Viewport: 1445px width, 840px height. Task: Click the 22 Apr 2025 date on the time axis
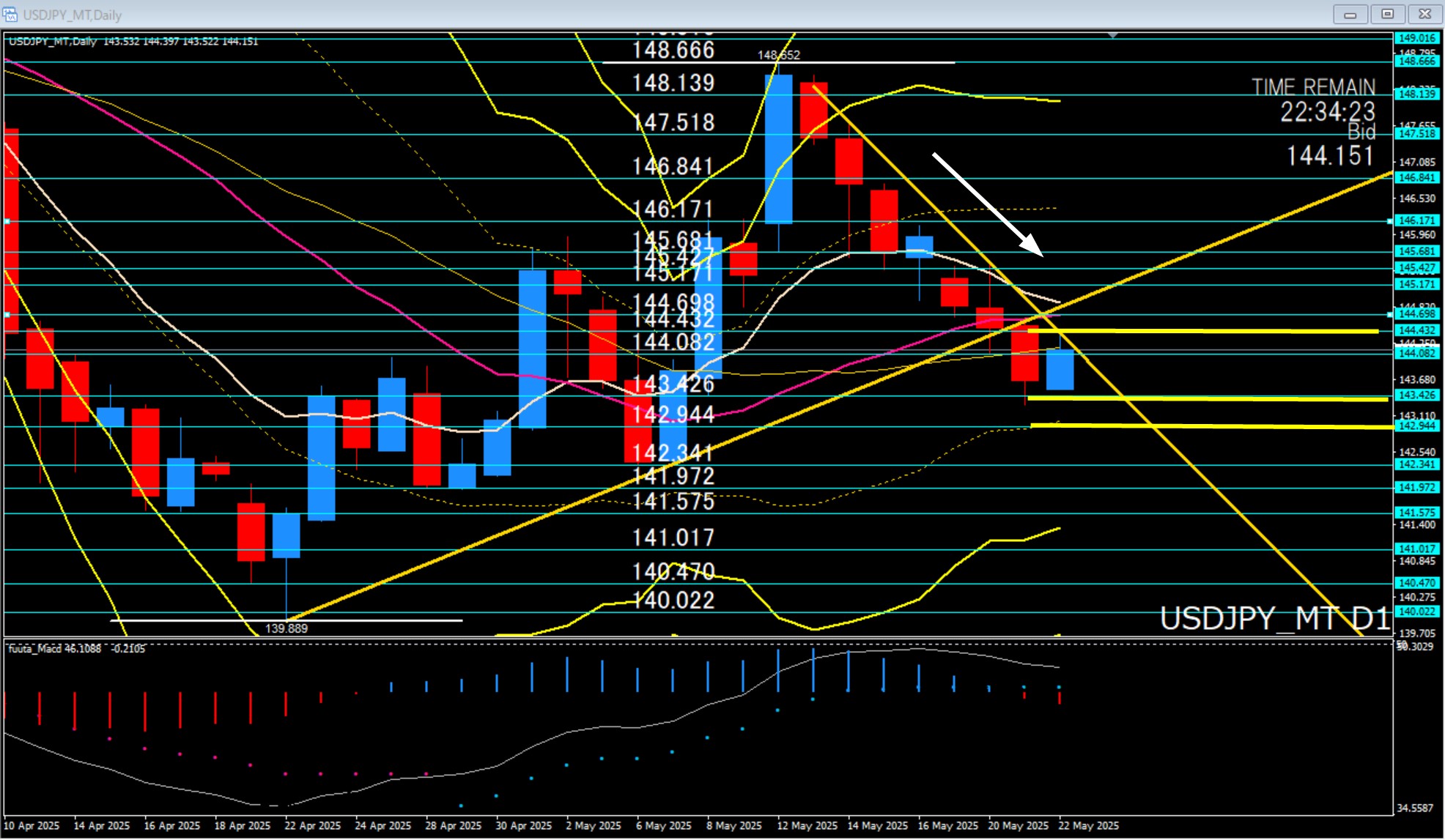click(313, 825)
